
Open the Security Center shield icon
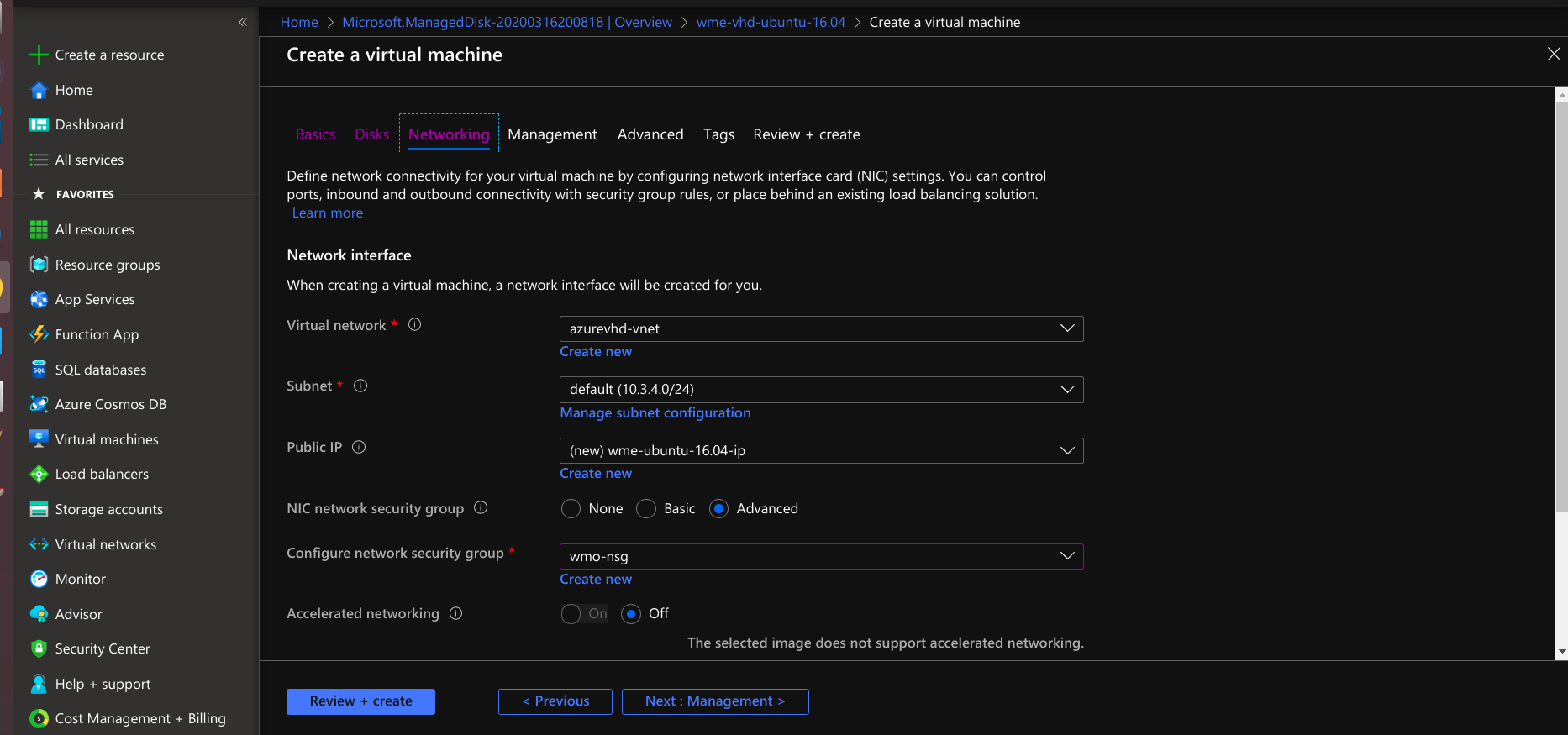point(39,648)
